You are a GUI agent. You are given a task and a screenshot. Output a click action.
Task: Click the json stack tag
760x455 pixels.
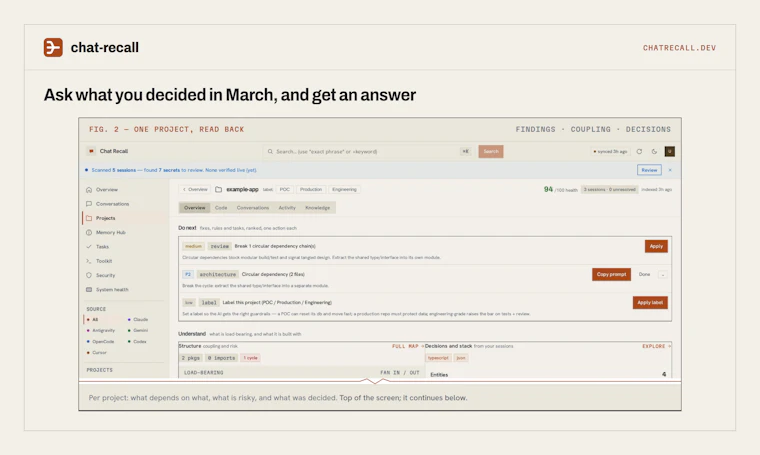pyautogui.click(x=461, y=358)
